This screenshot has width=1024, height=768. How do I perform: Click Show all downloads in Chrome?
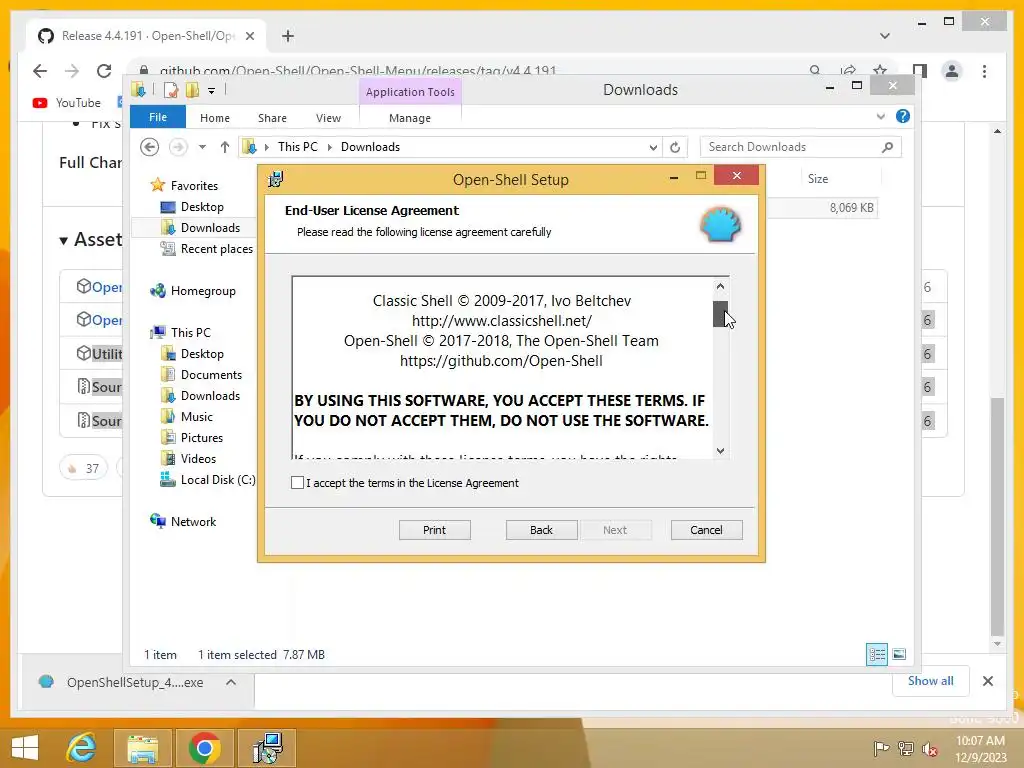coord(931,680)
